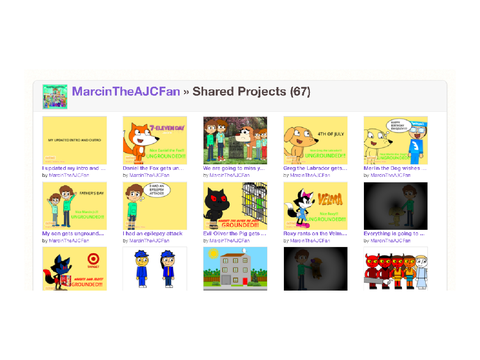Click 'I had an epilepsy attack' title
The width and height of the screenshot is (480, 360).
(x=153, y=234)
